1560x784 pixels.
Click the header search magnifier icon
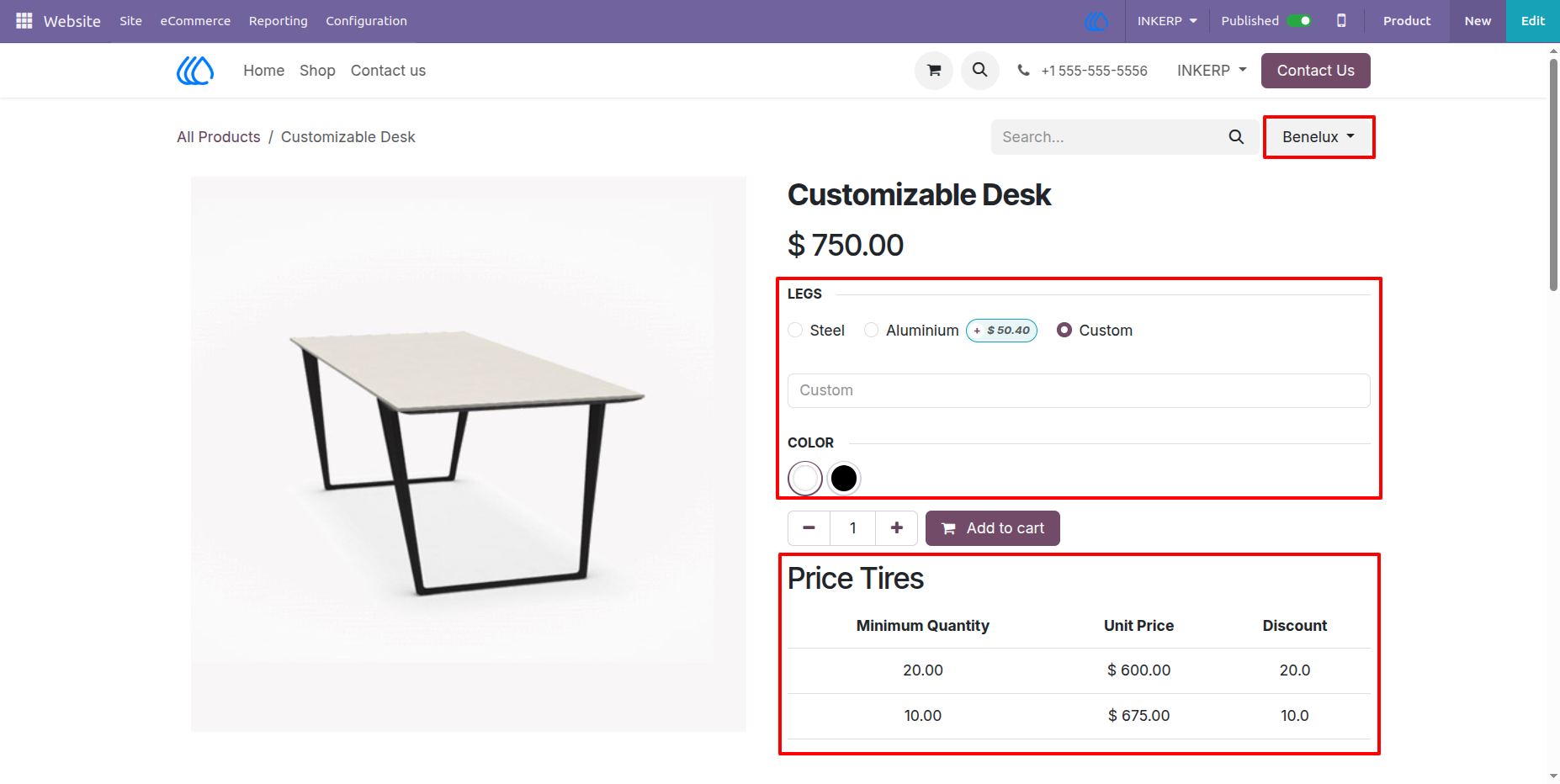[980, 71]
